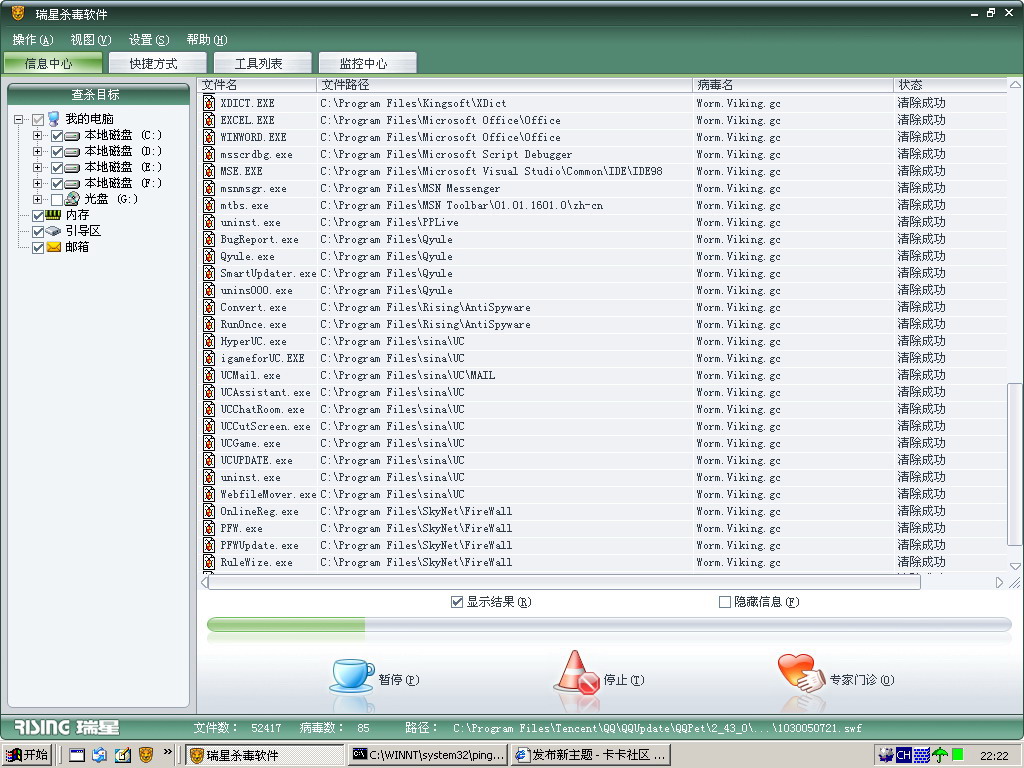Collapse the My Computer tree node
Image resolution: width=1024 pixels, height=768 pixels.
[18, 120]
